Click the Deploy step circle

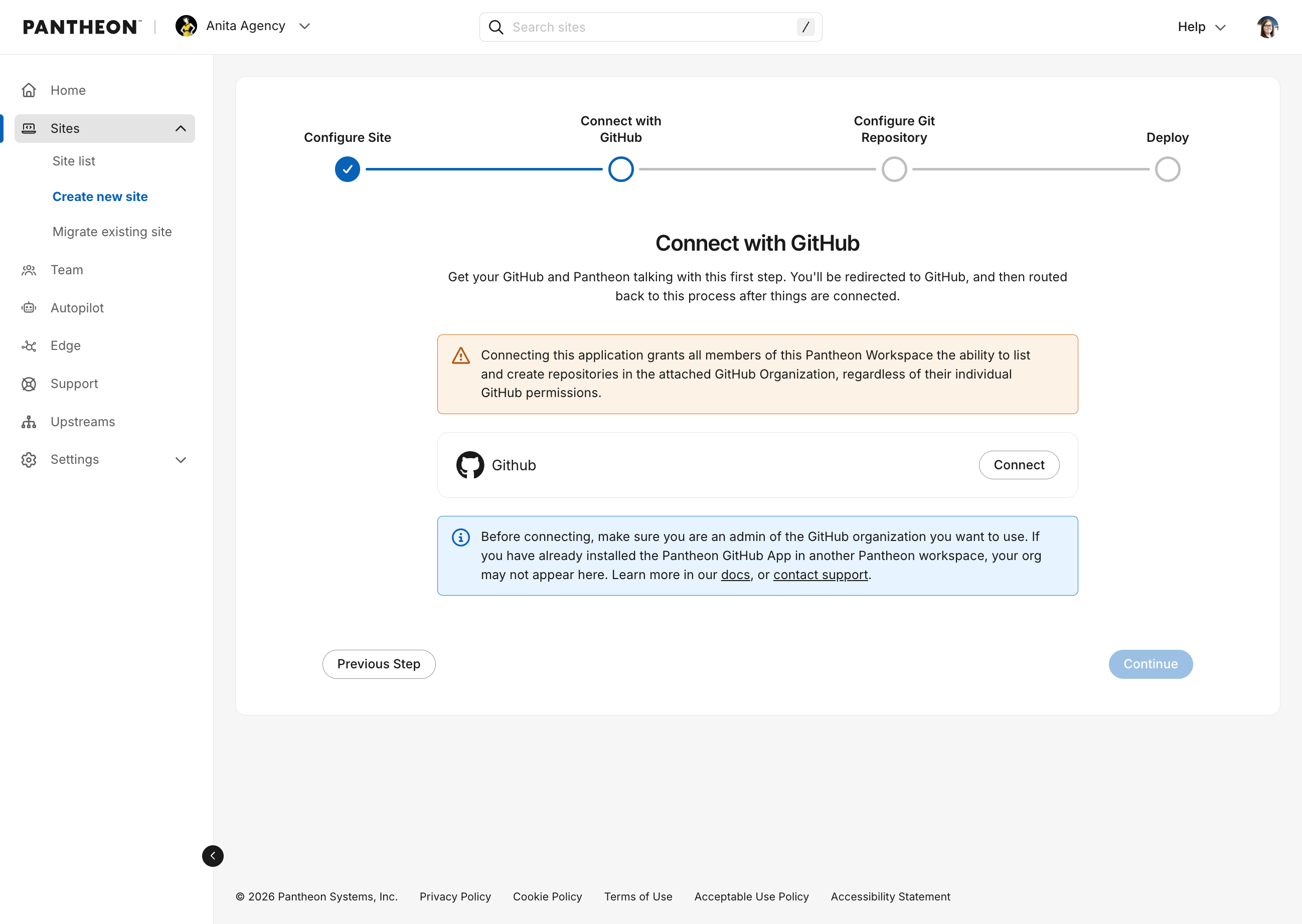tap(1168, 169)
